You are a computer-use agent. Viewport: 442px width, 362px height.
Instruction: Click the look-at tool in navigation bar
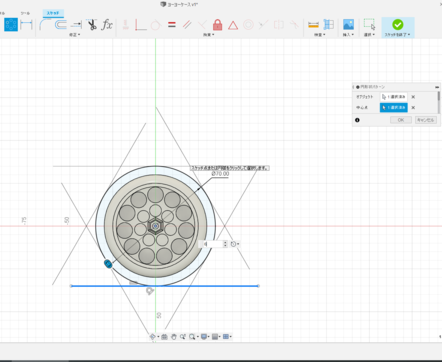[164, 337]
